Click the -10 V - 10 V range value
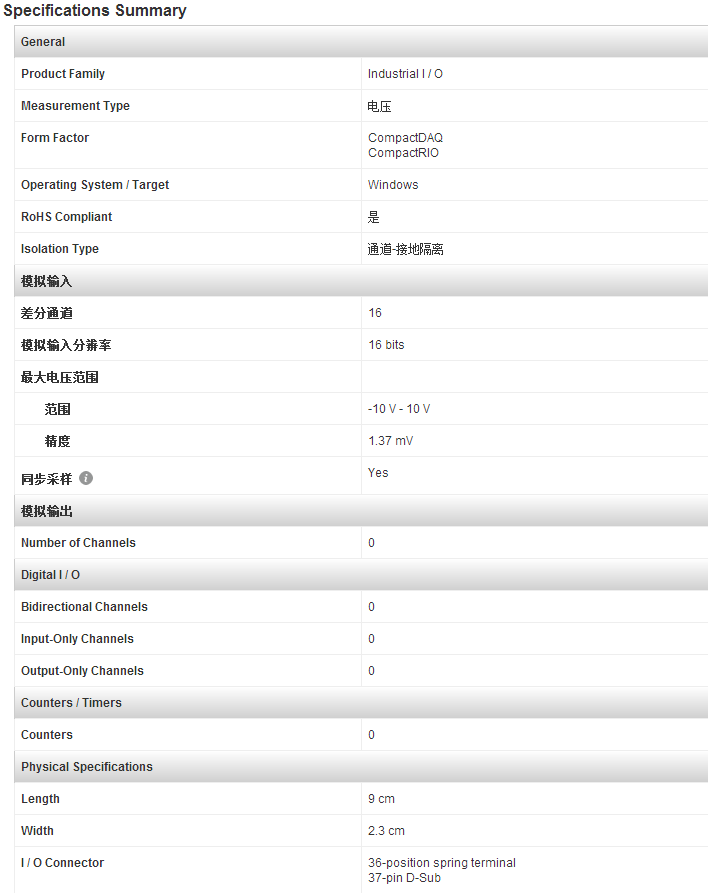This screenshot has height=893, width=708. (x=399, y=409)
